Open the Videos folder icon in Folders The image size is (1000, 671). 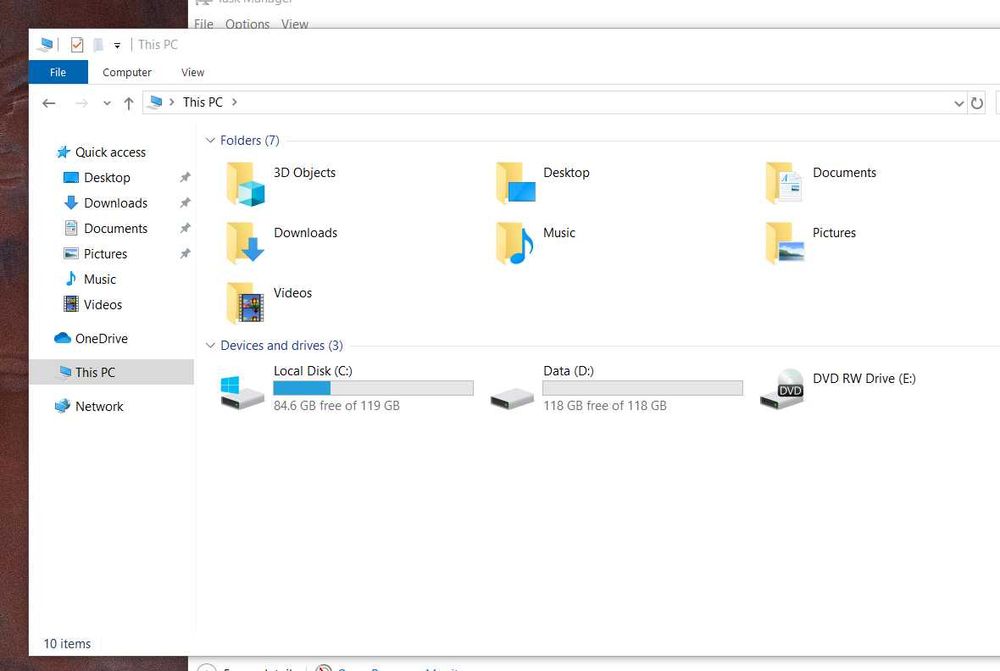tap(246, 303)
